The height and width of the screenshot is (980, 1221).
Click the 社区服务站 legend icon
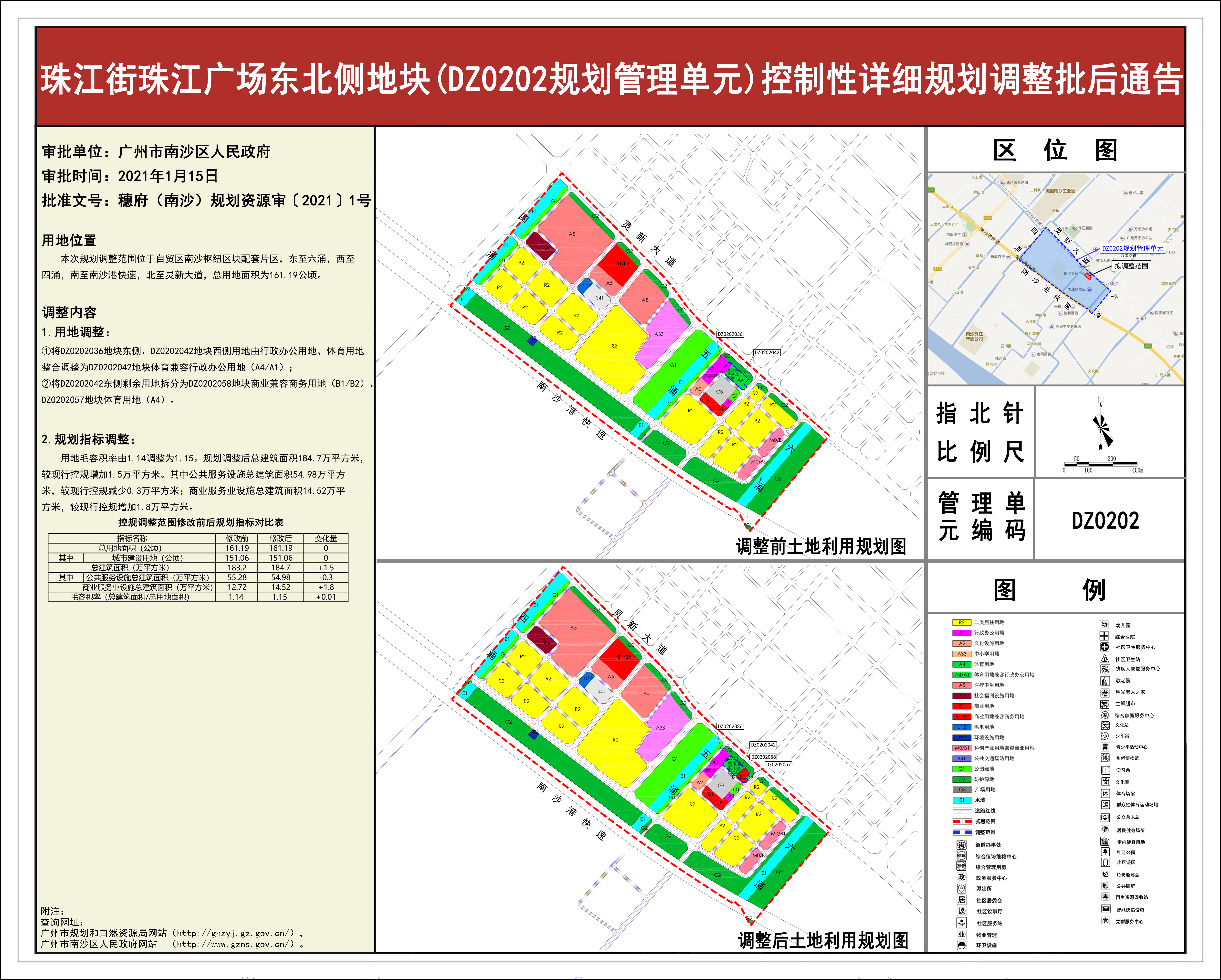962,923
